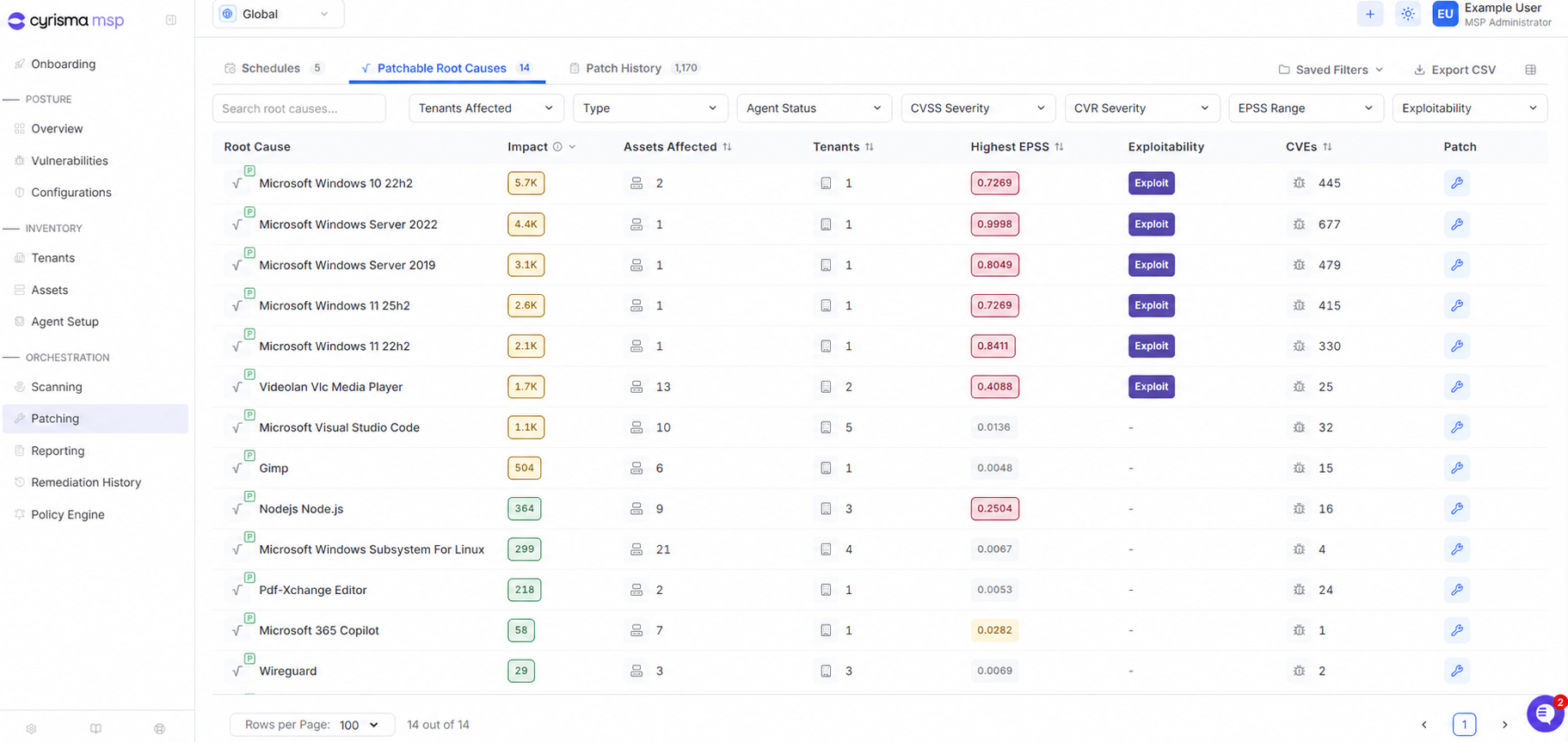
Task: Click the cyrisma msp logo
Action: 66,21
